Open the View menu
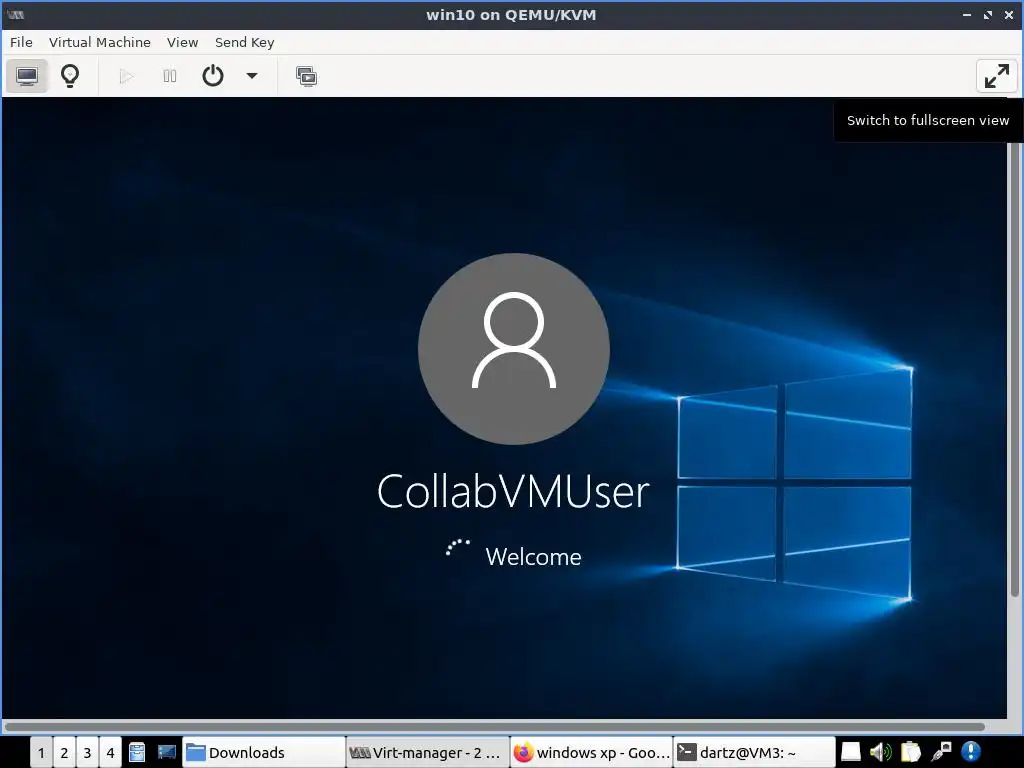Image resolution: width=1024 pixels, height=768 pixels. pyautogui.click(x=182, y=42)
